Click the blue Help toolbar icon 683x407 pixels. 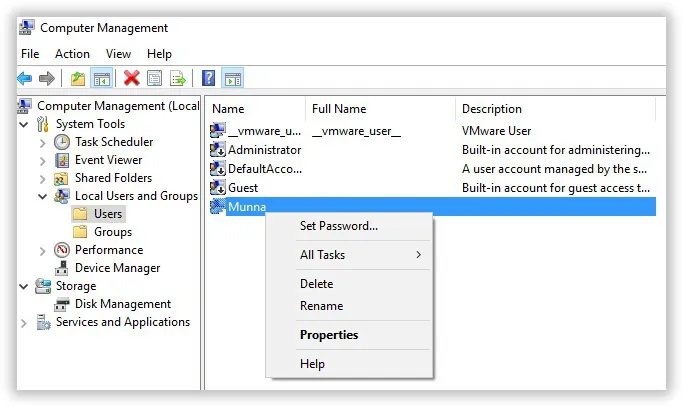point(208,78)
